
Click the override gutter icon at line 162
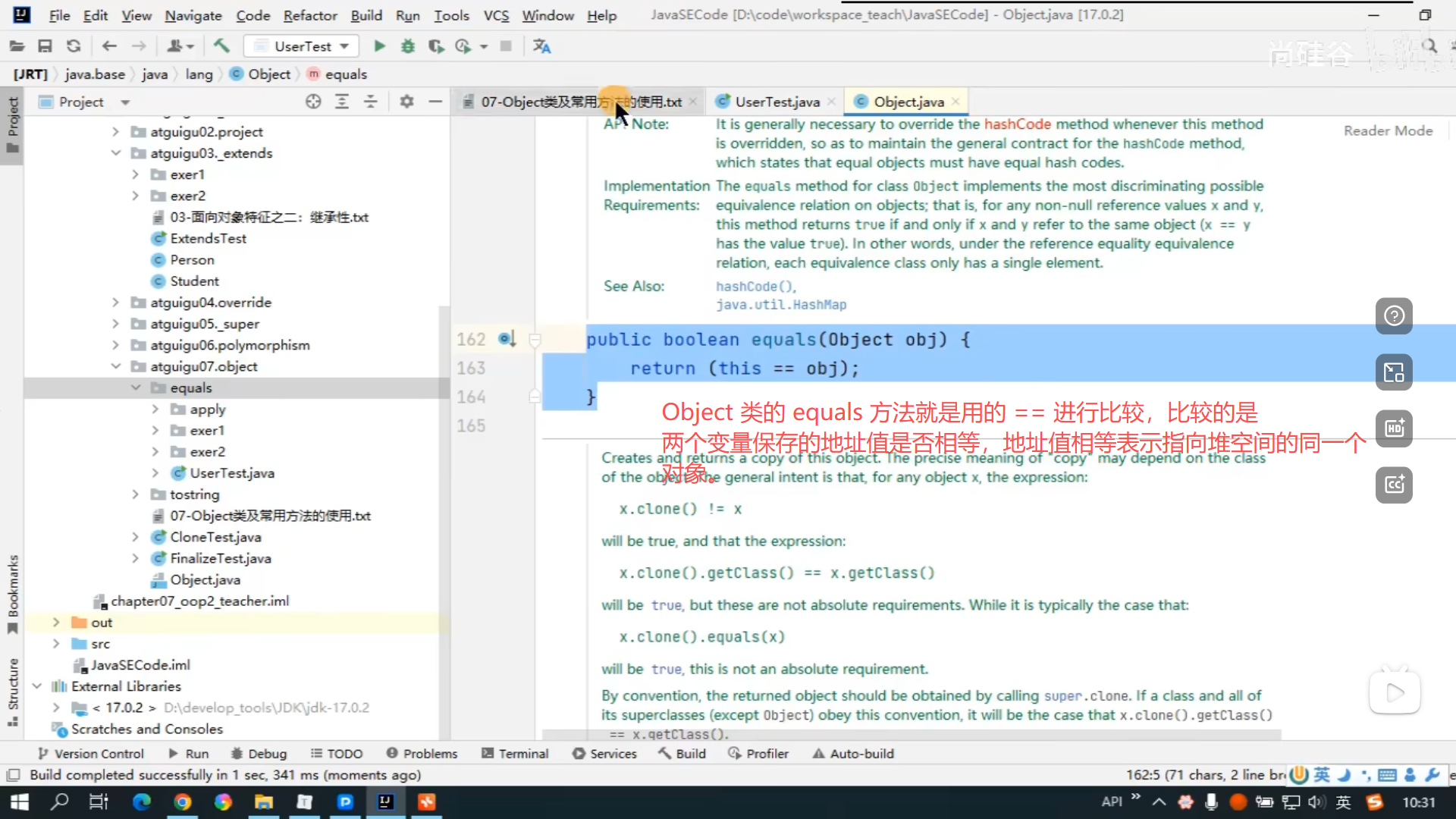(507, 339)
